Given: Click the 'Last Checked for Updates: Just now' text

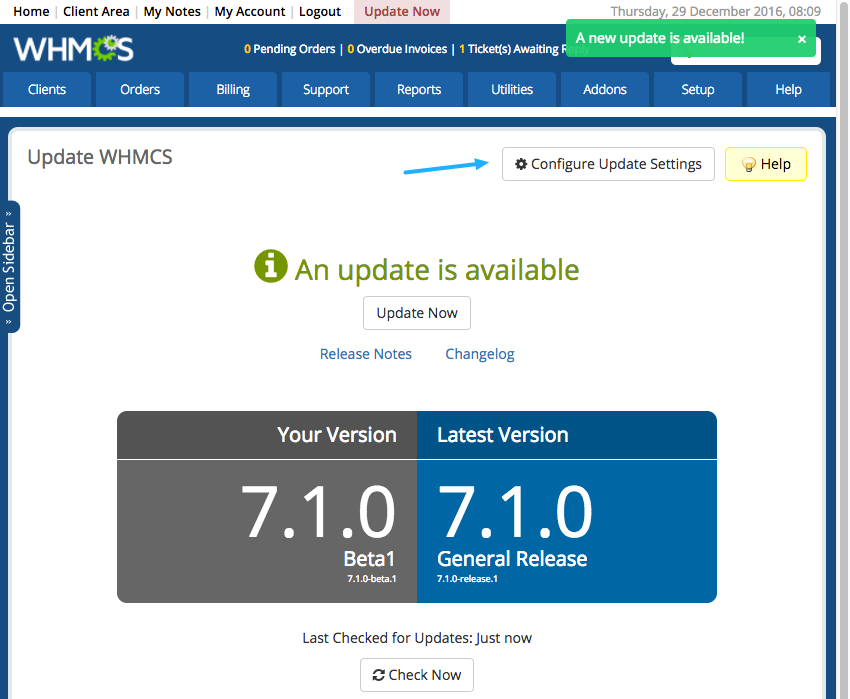Looking at the screenshot, I should tap(417, 638).
